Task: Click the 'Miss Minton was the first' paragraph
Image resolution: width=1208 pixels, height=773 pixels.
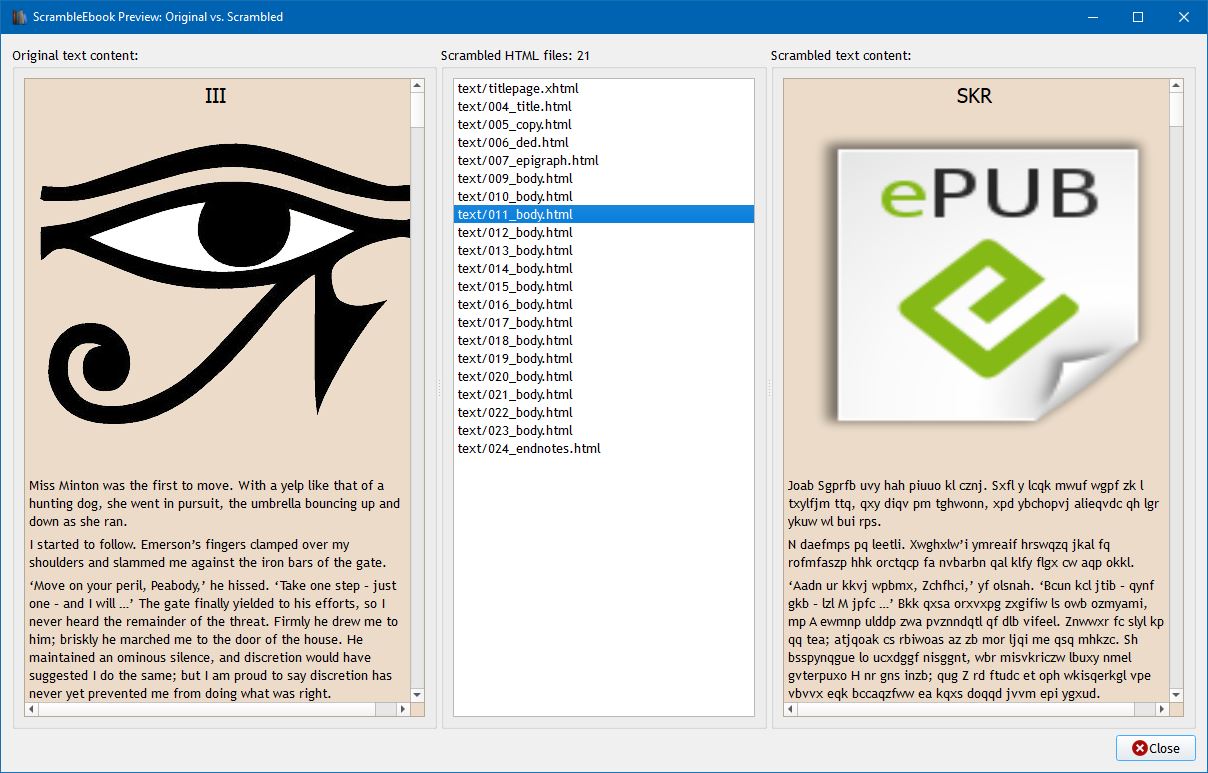Action: [x=215, y=504]
